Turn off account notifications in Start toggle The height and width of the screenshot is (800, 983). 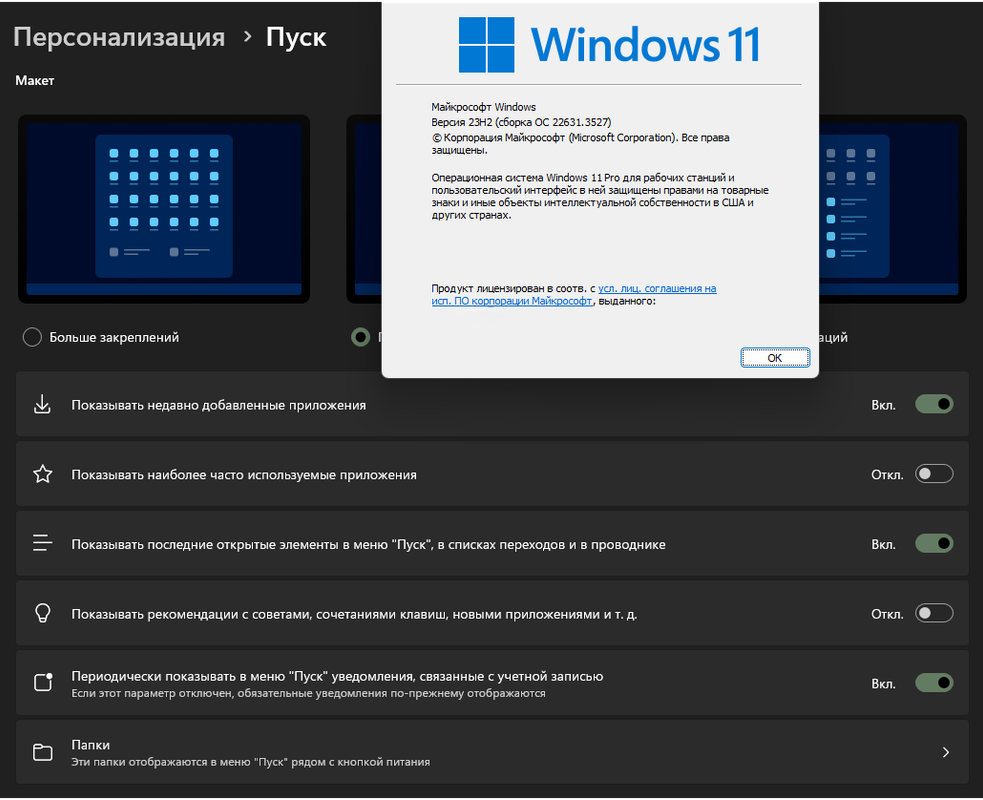934,683
